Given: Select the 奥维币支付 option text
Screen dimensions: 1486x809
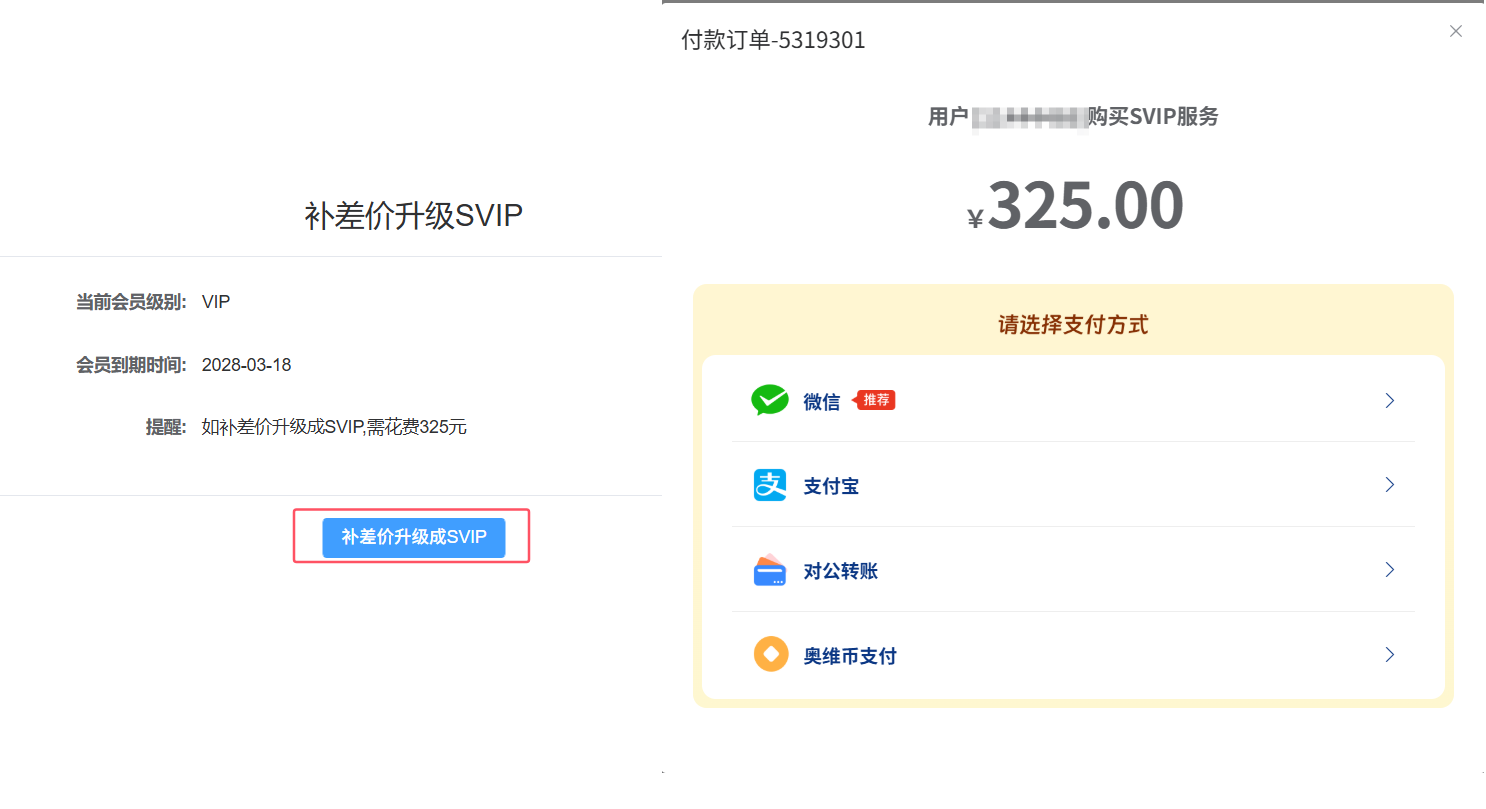Looking at the screenshot, I should (x=850, y=657).
